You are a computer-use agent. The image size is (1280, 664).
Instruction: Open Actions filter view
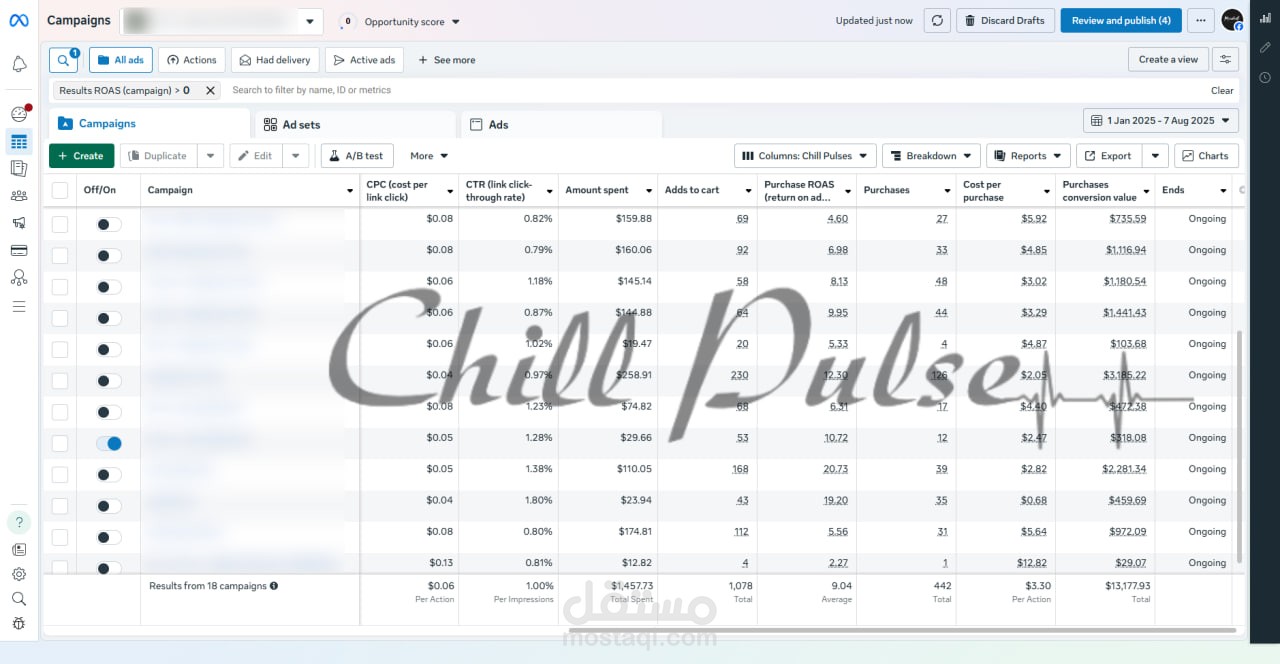(191, 60)
